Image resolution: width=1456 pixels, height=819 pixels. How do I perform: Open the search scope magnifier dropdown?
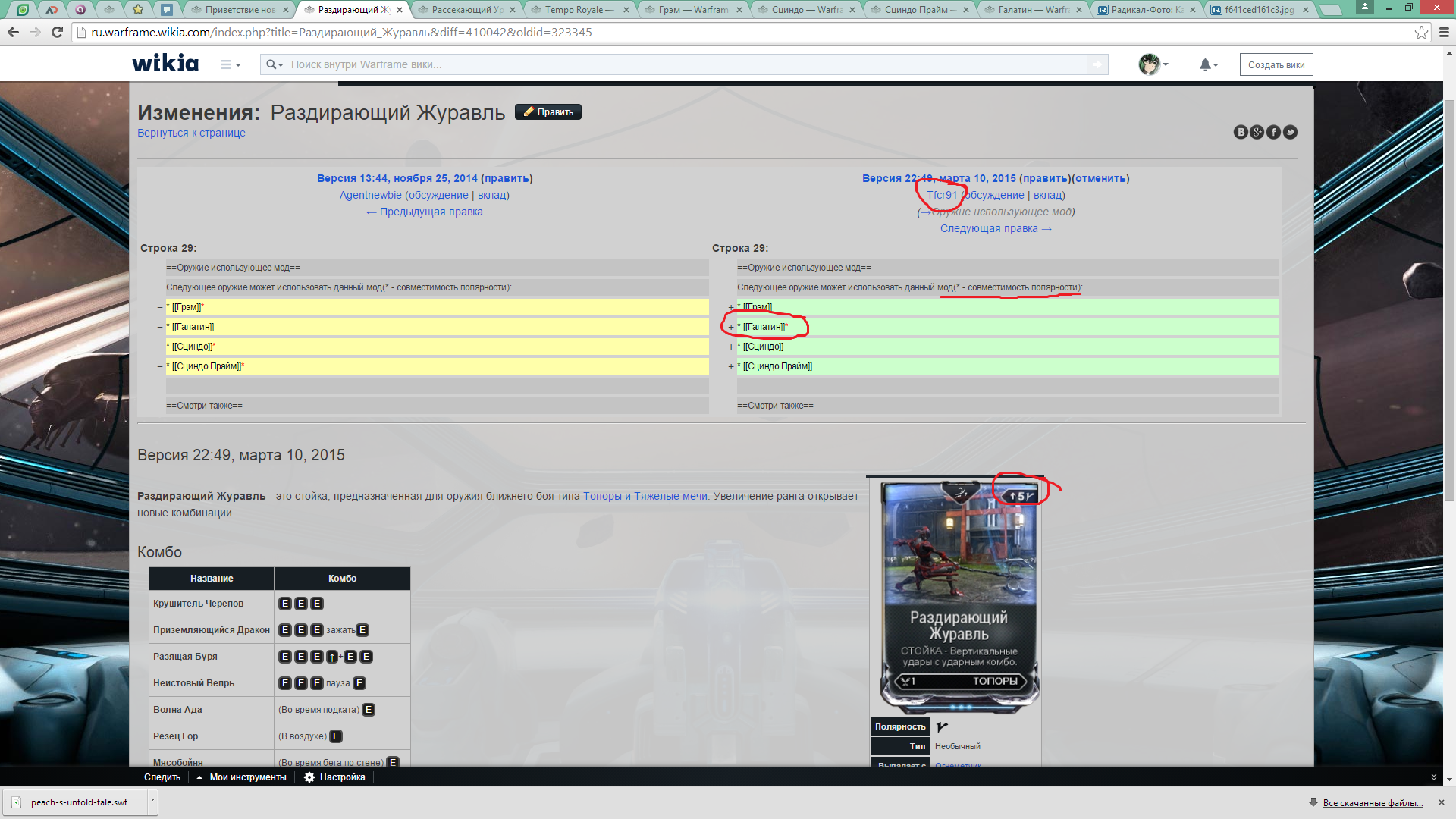(275, 64)
